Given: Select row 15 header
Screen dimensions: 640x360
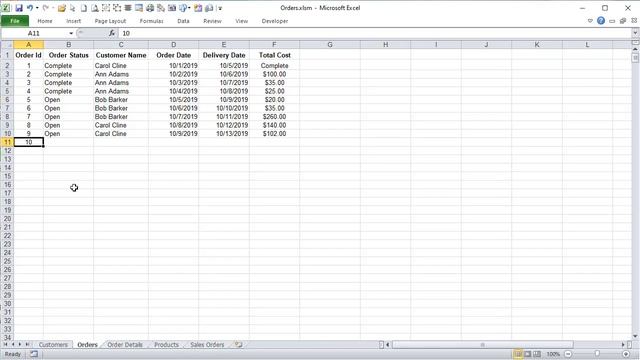Looking at the screenshot, I should point(7,176).
